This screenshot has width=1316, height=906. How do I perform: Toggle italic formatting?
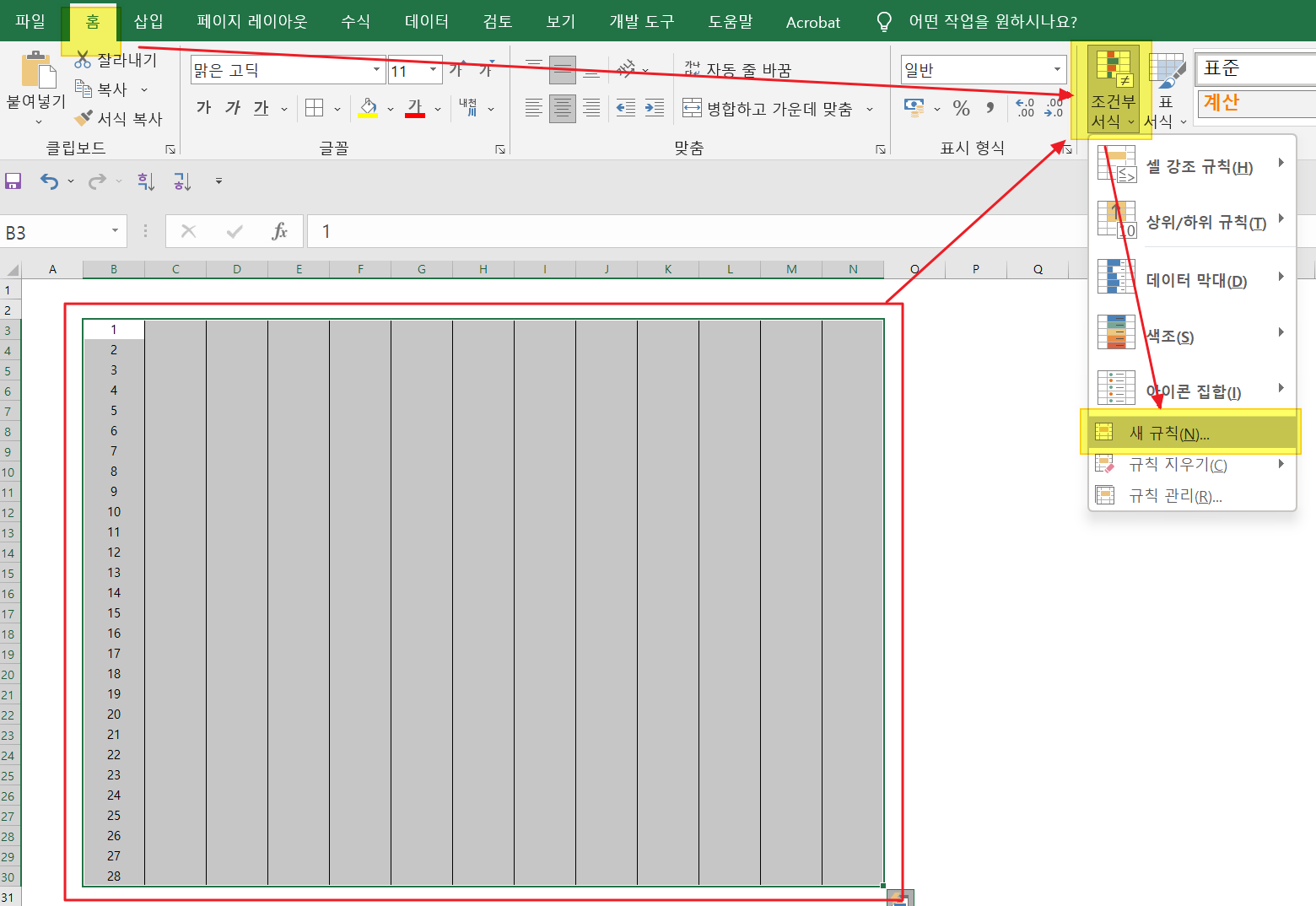pos(233,107)
